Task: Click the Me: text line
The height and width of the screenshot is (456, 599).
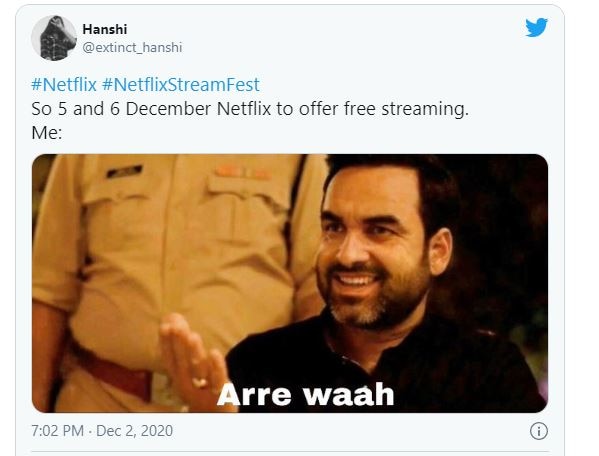Action: pyautogui.click(x=47, y=133)
